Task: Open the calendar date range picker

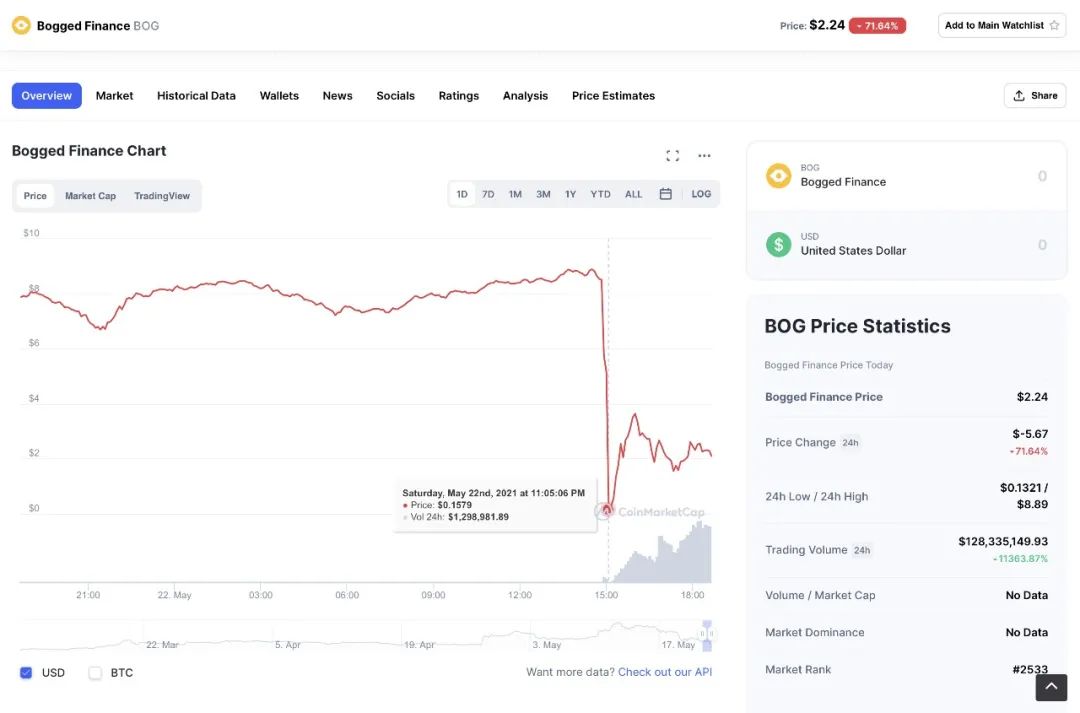Action: click(x=665, y=194)
